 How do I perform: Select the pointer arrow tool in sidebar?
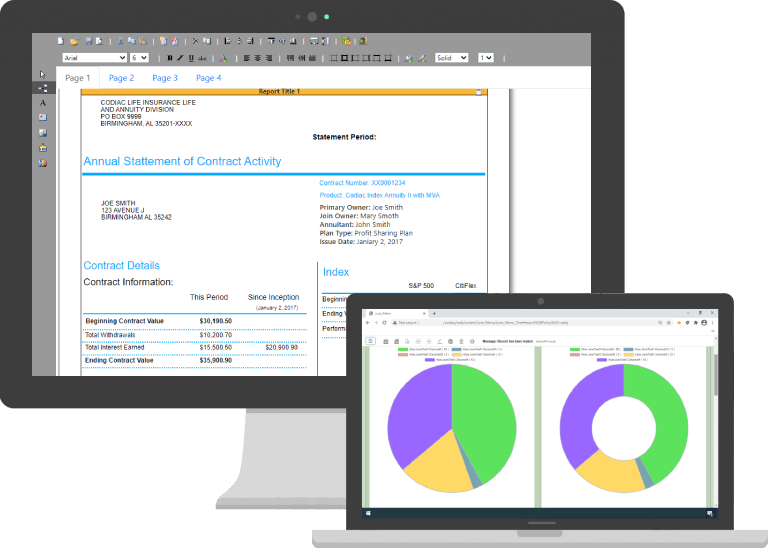(43, 74)
